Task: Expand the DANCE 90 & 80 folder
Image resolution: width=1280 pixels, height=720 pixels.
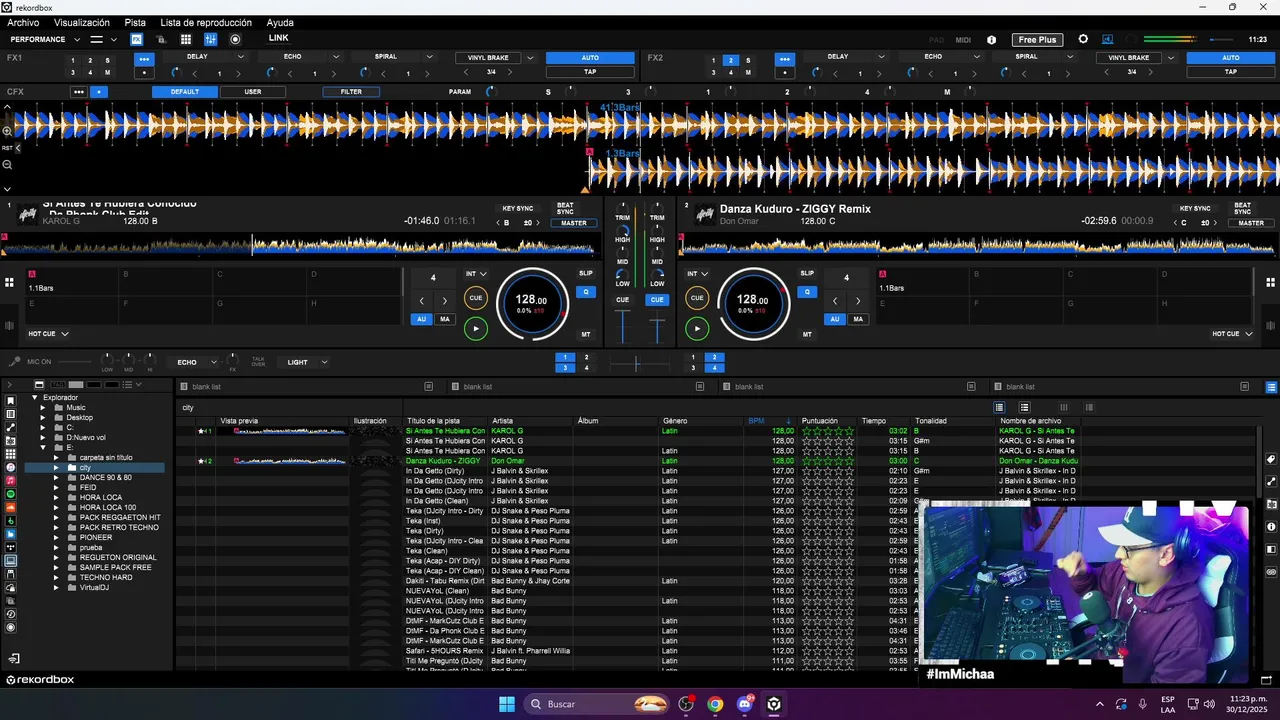Action: click(x=57, y=478)
